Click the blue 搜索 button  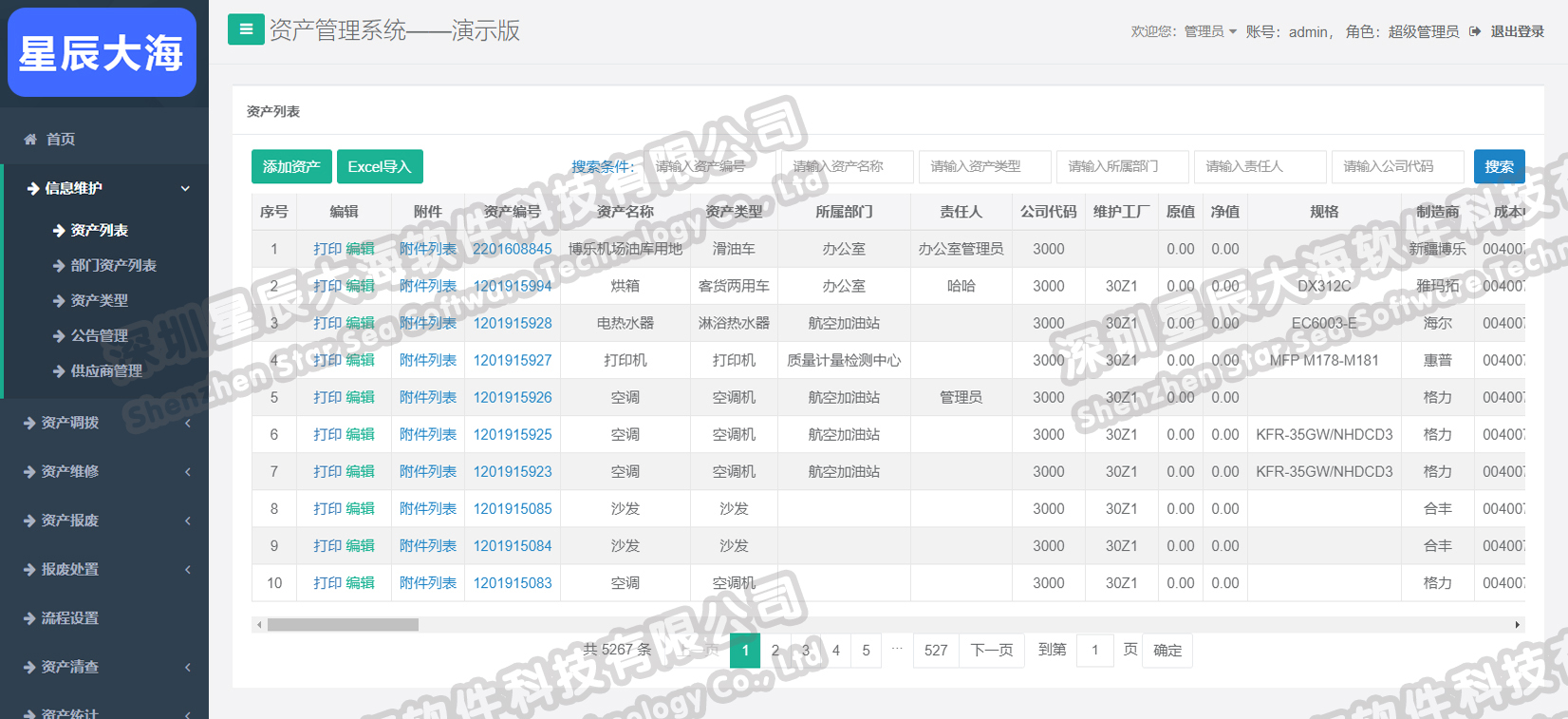pos(1499,166)
